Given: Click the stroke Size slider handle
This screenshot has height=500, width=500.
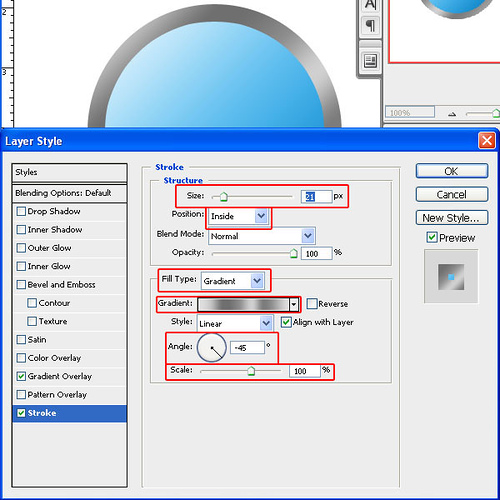Looking at the screenshot, I should 224,197.
